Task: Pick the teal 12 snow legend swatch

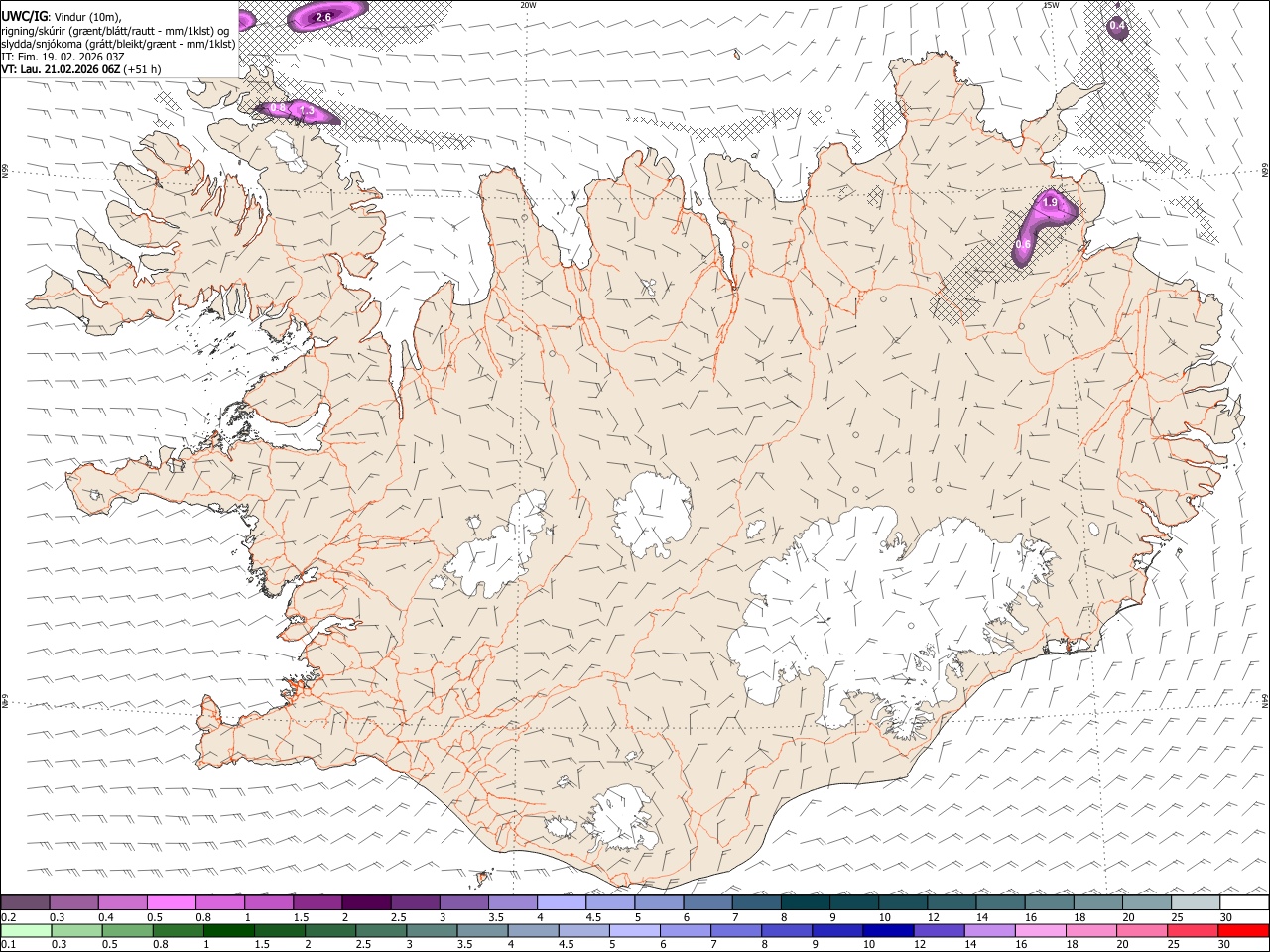Action: pos(951,903)
